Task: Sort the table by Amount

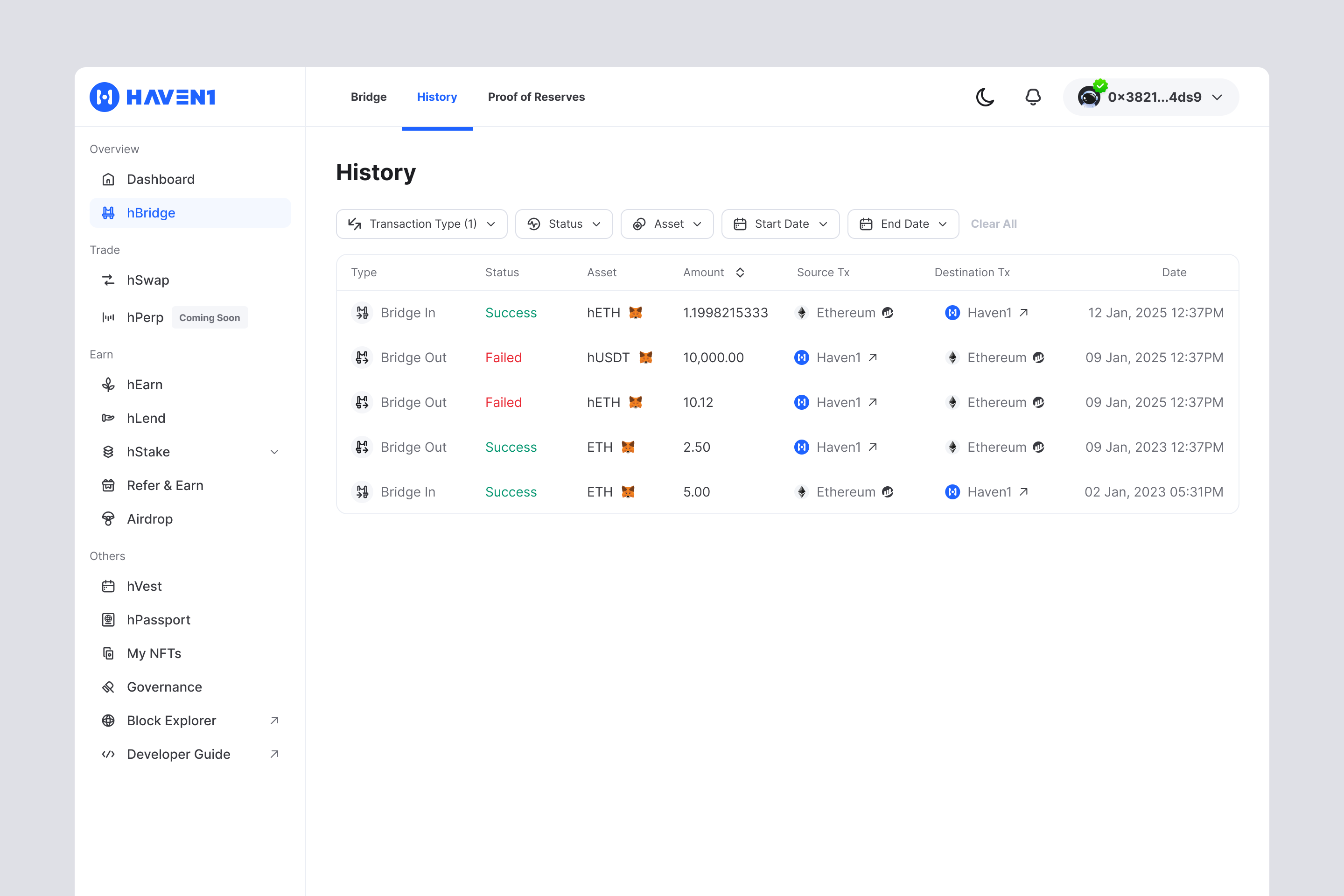Action: (739, 273)
